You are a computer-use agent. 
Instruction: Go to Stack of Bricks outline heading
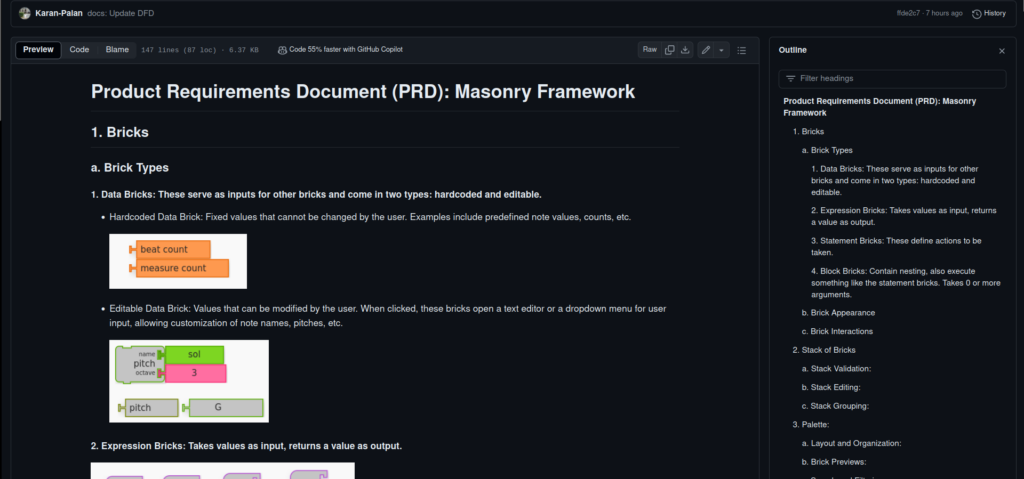(x=824, y=350)
